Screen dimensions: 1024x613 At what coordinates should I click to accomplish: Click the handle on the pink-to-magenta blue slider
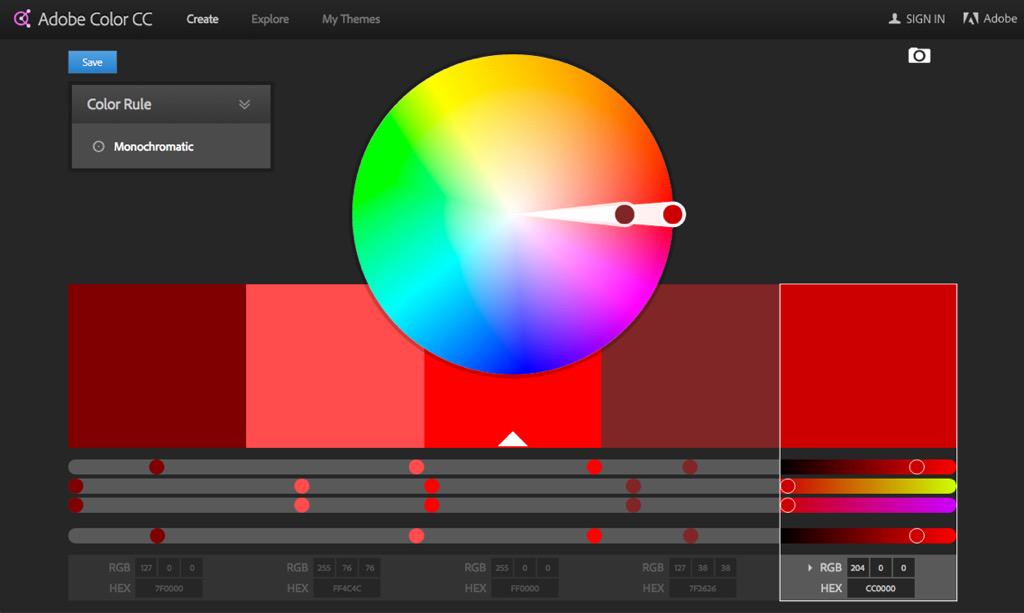[788, 505]
